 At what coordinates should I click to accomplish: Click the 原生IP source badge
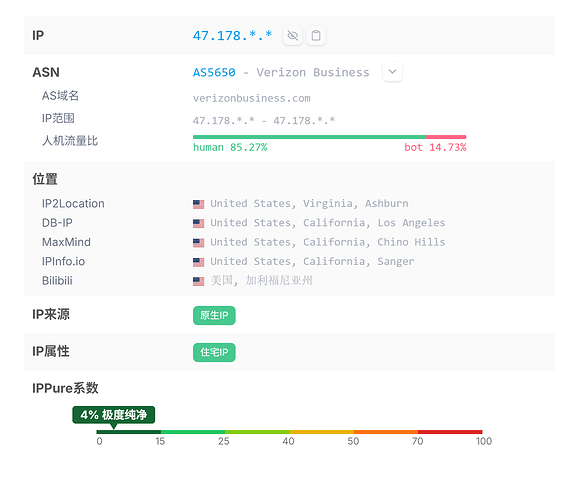point(214,316)
